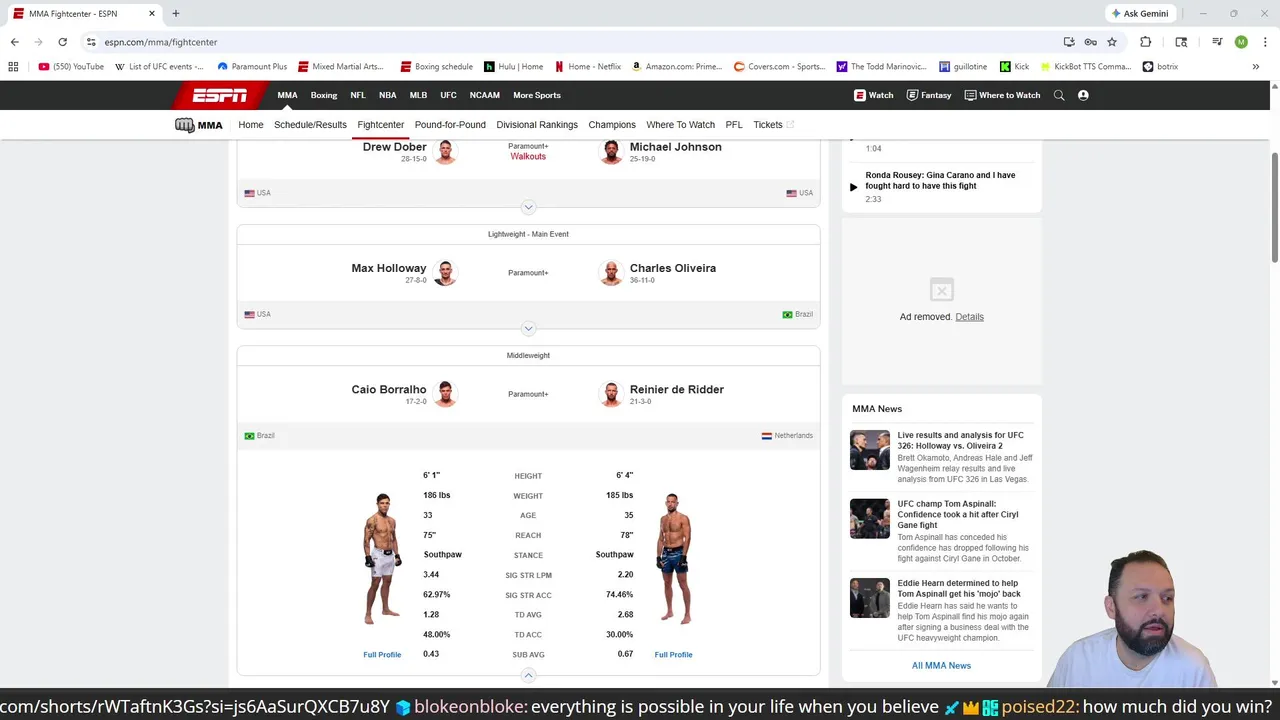Open the Fightcenter tab
The width and height of the screenshot is (1280, 720).
pos(381,125)
